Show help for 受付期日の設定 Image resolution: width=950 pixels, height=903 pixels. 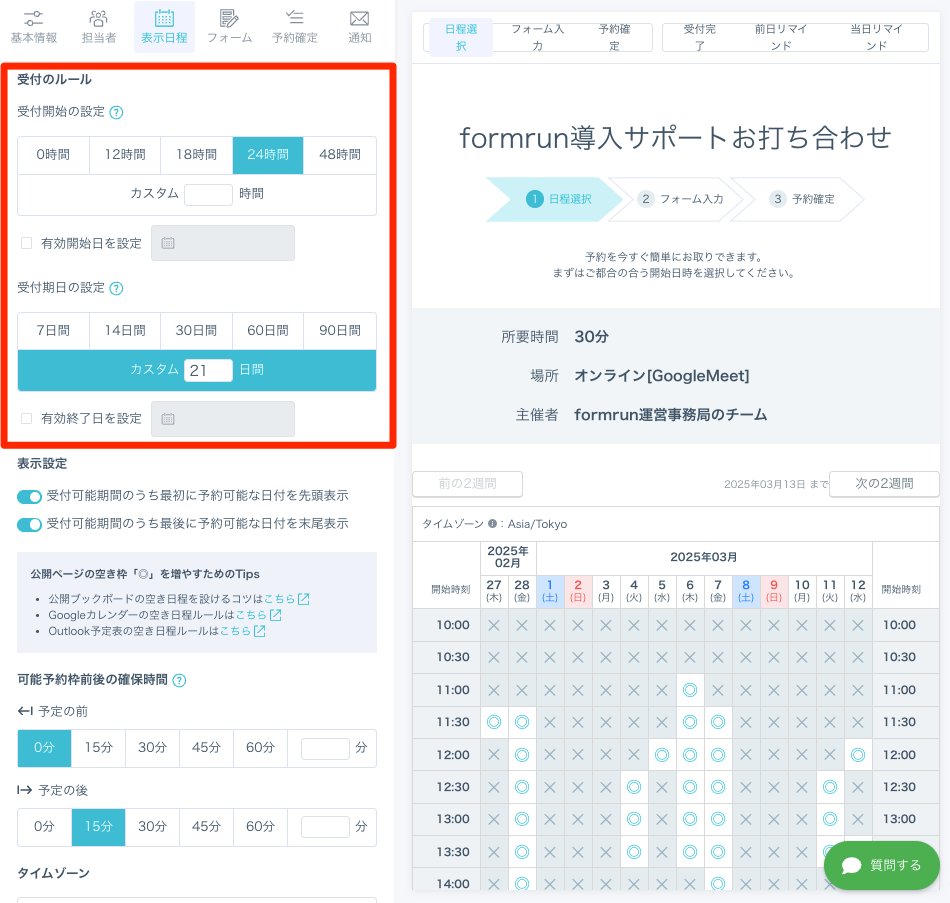[116, 288]
